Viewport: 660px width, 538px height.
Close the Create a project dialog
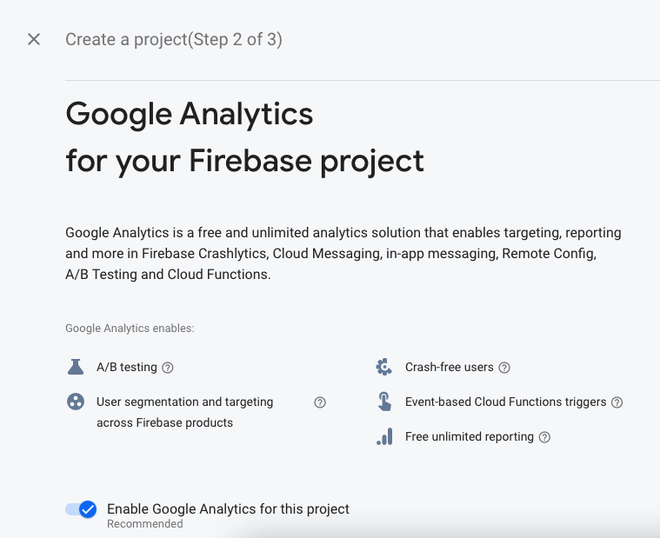34,39
